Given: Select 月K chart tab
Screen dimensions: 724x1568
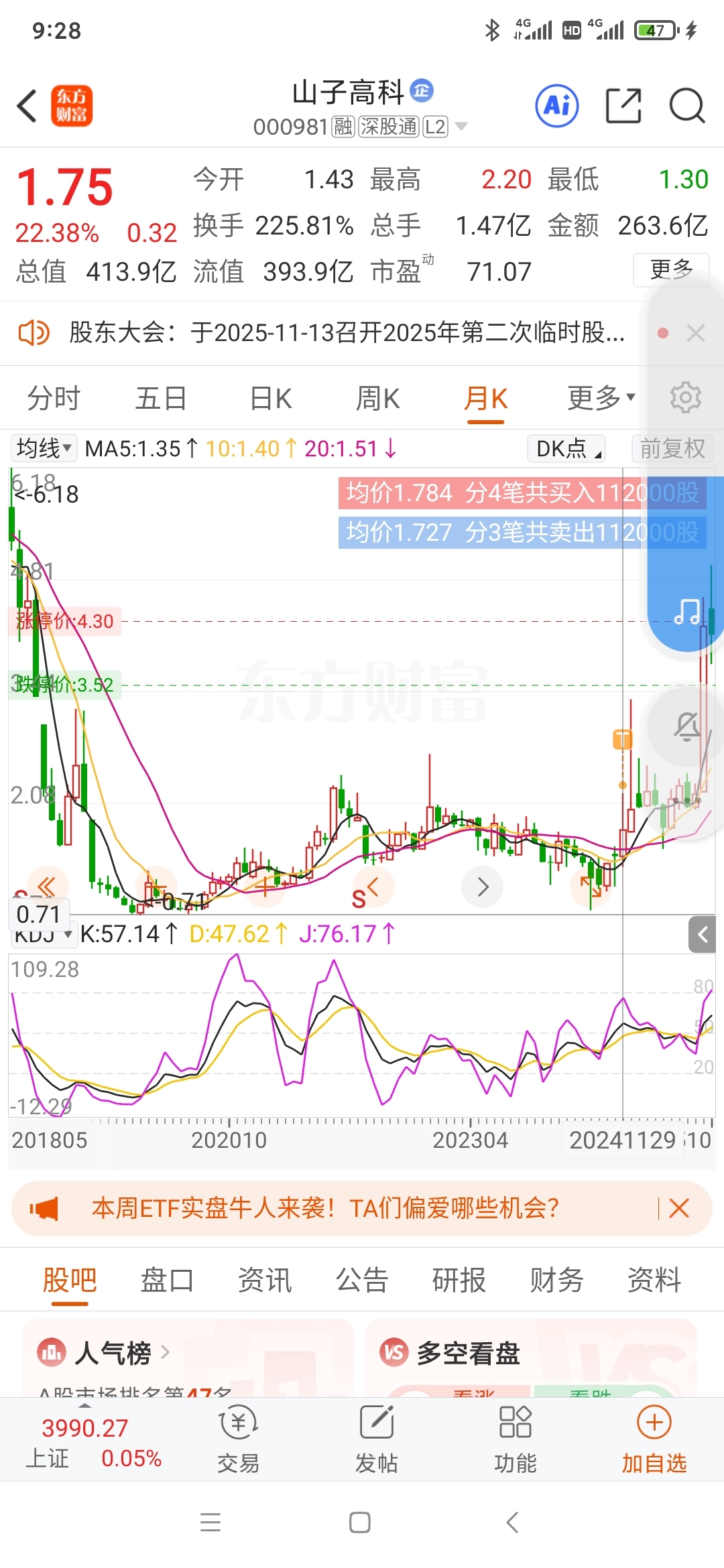Looking at the screenshot, I should coord(486,398).
